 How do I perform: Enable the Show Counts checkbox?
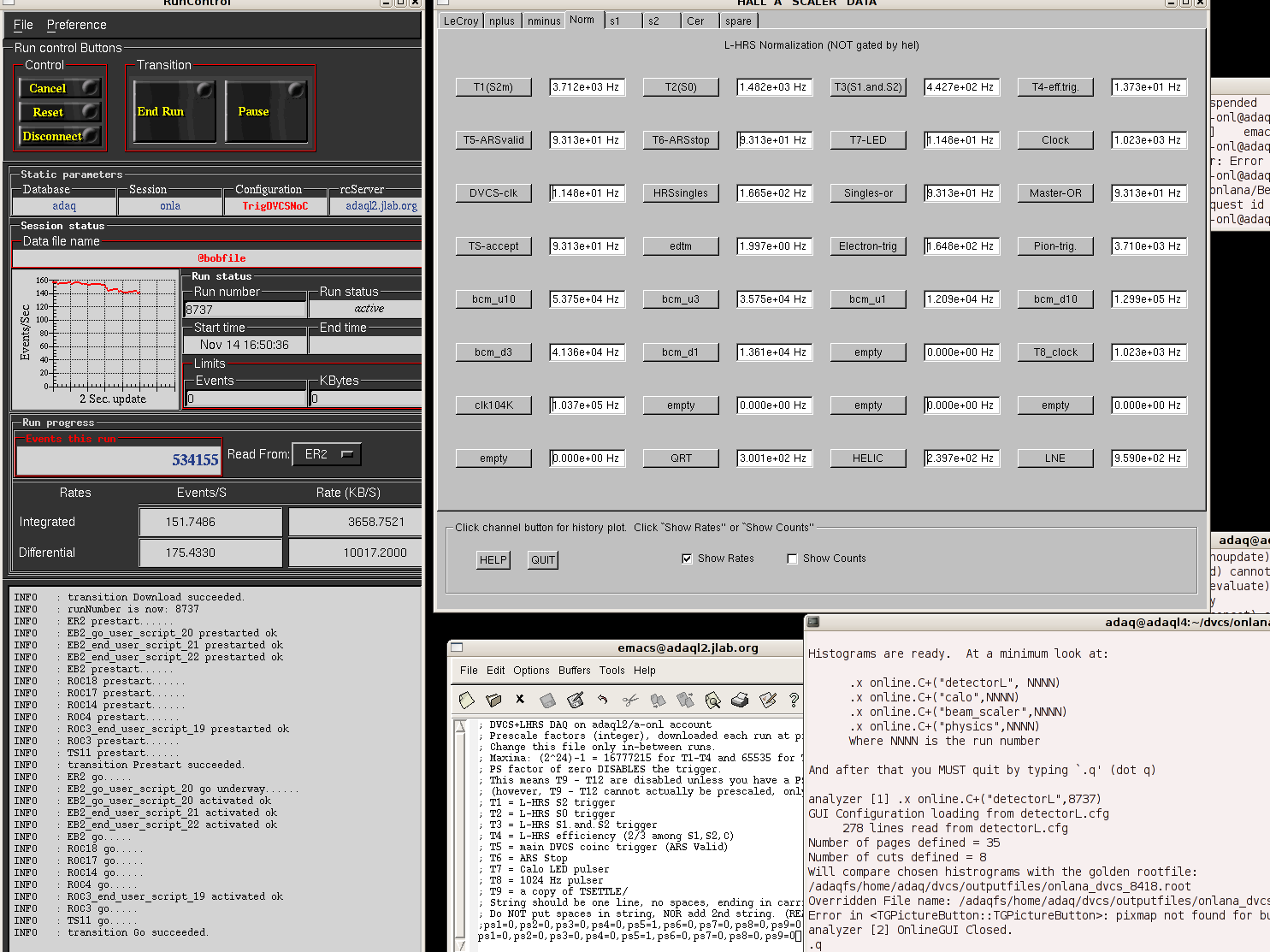pos(792,559)
